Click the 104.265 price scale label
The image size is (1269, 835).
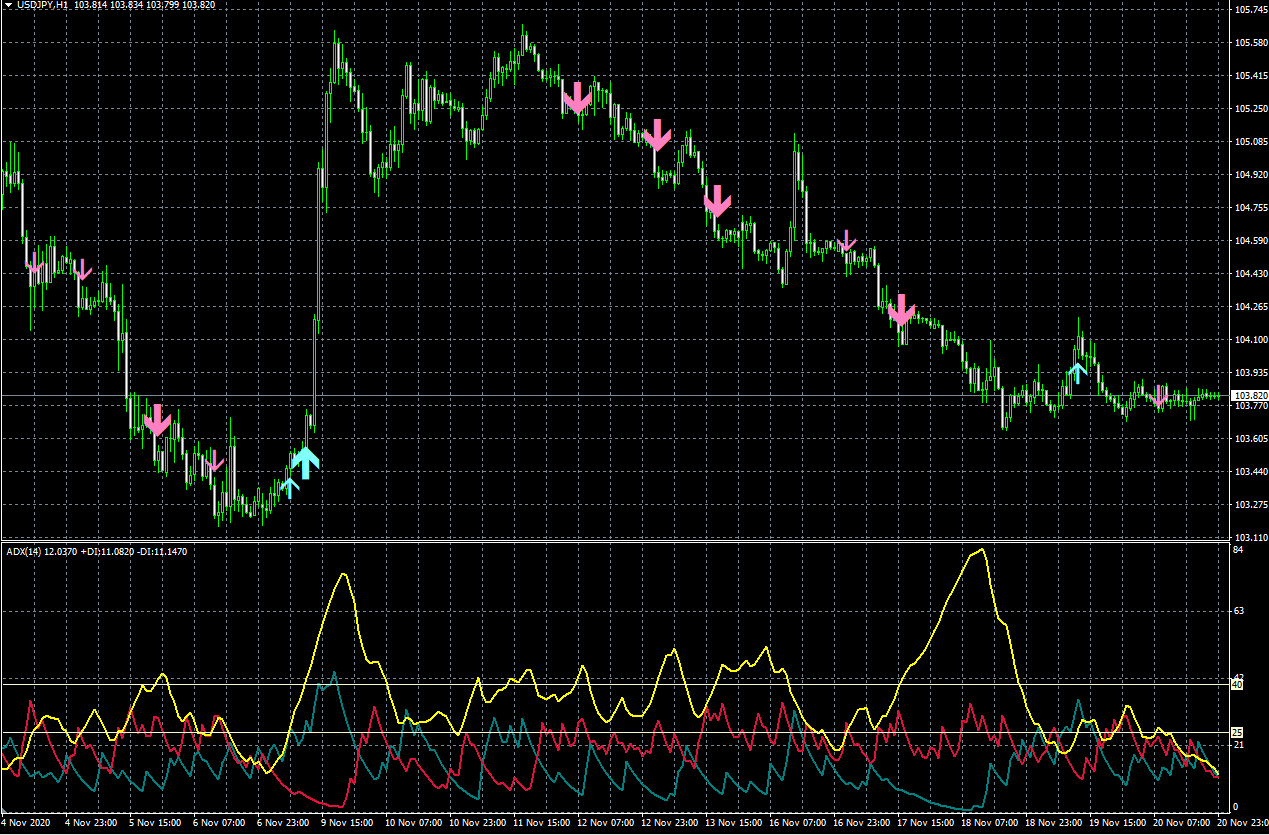pyautogui.click(x=1250, y=307)
